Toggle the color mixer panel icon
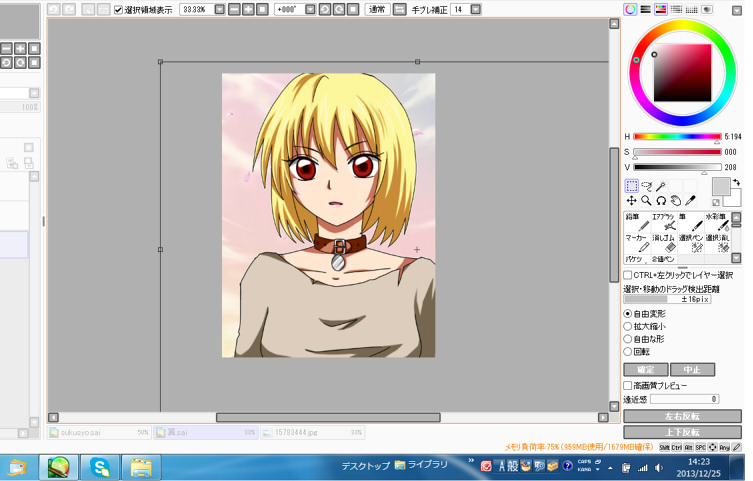753x481 pixels. click(x=676, y=9)
